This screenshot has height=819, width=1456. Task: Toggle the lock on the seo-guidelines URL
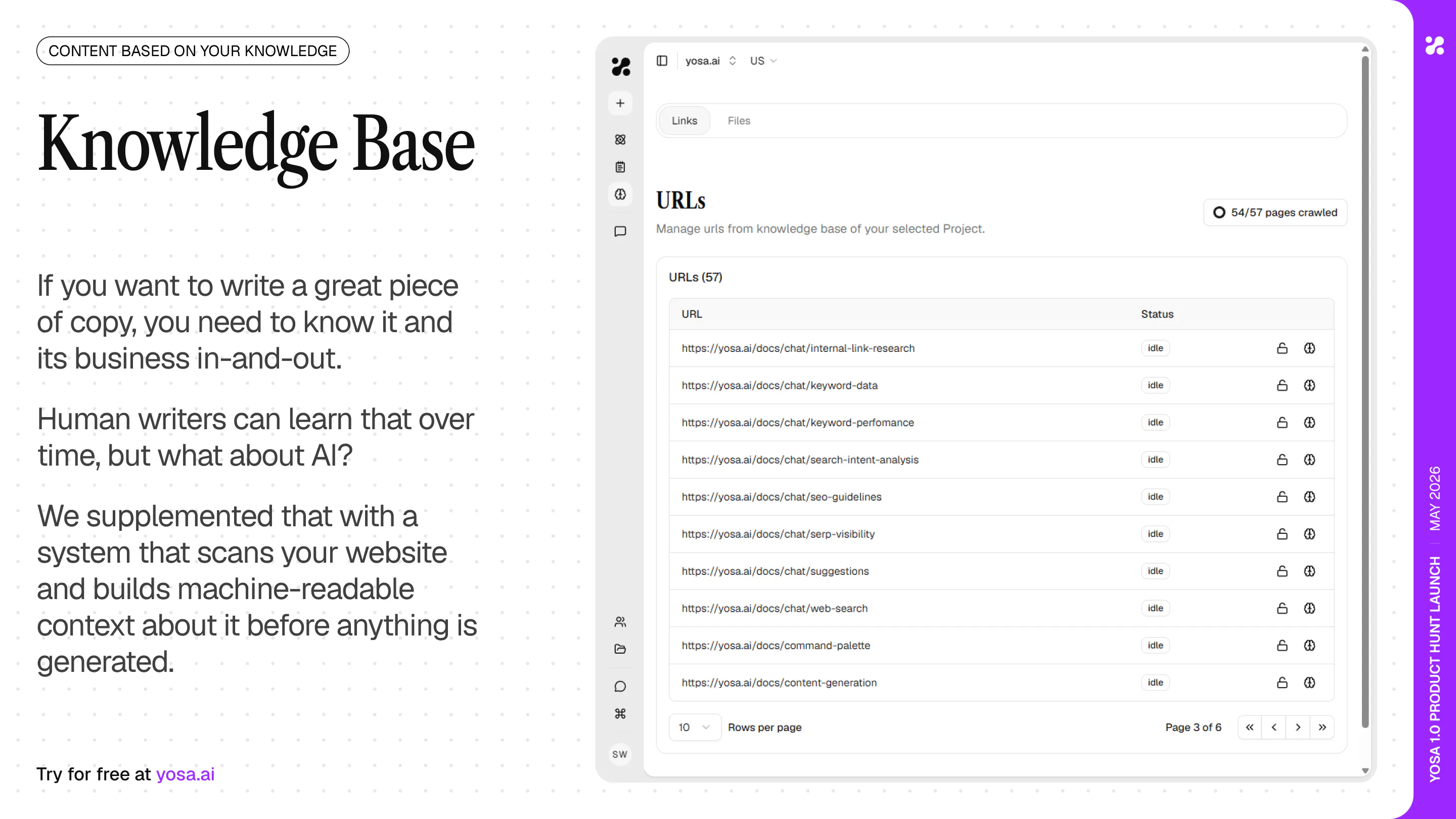1282,497
